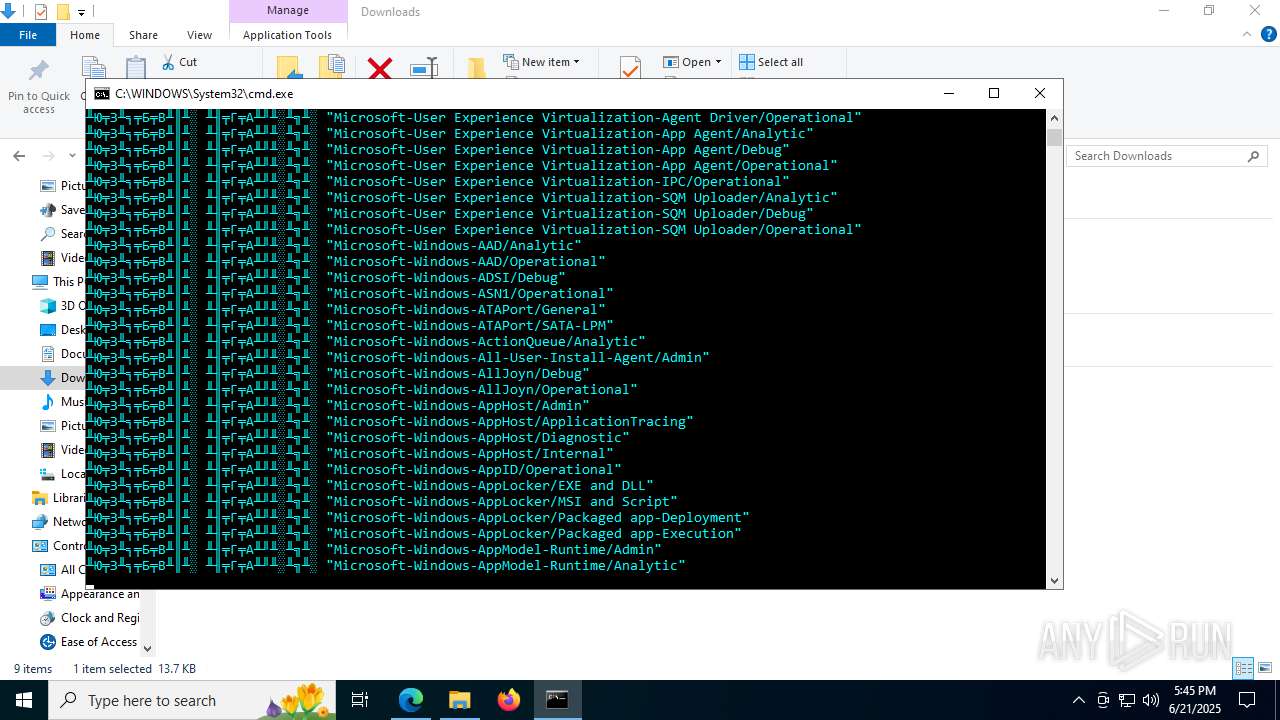Click the Manage contextual tab header
Screen dimensions: 1280x720
(288, 11)
